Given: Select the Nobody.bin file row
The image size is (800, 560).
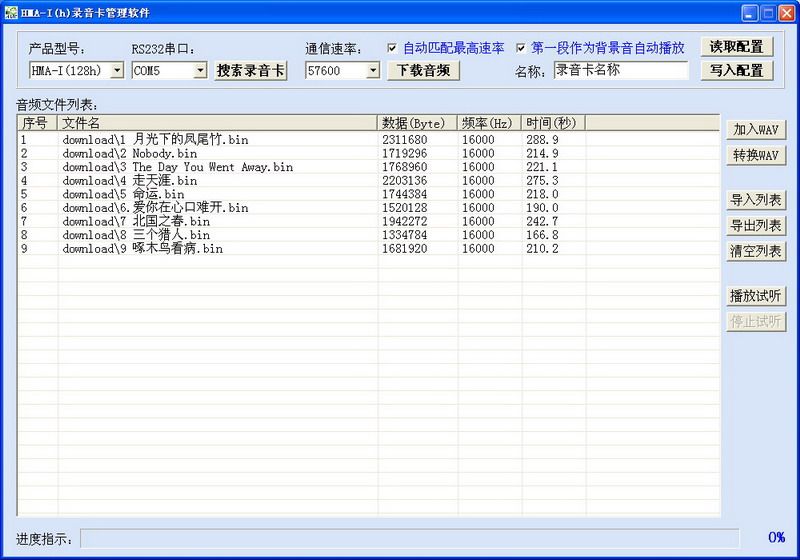Looking at the screenshot, I should [369, 154].
